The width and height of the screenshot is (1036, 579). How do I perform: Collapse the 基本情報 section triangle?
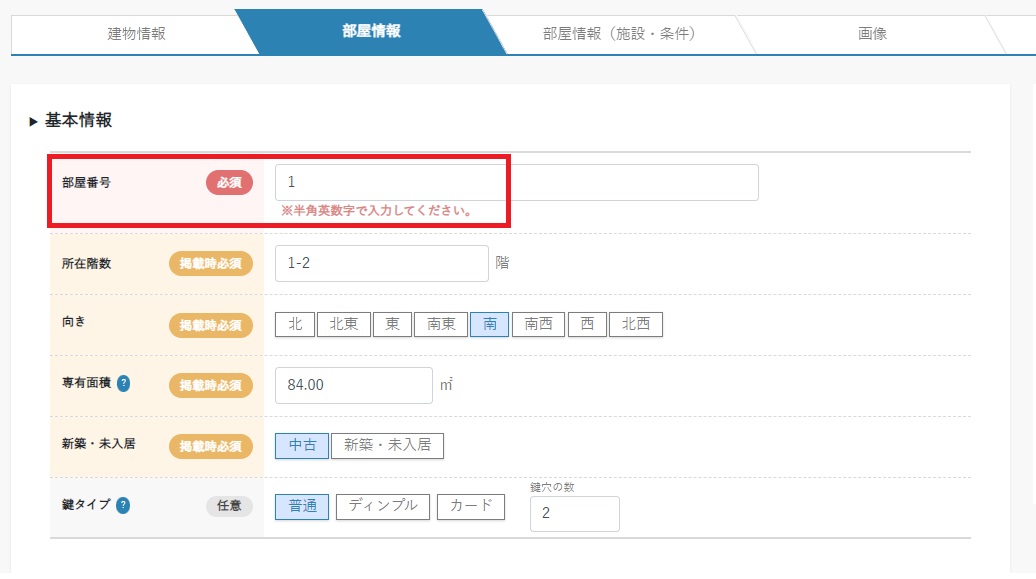coord(33,122)
